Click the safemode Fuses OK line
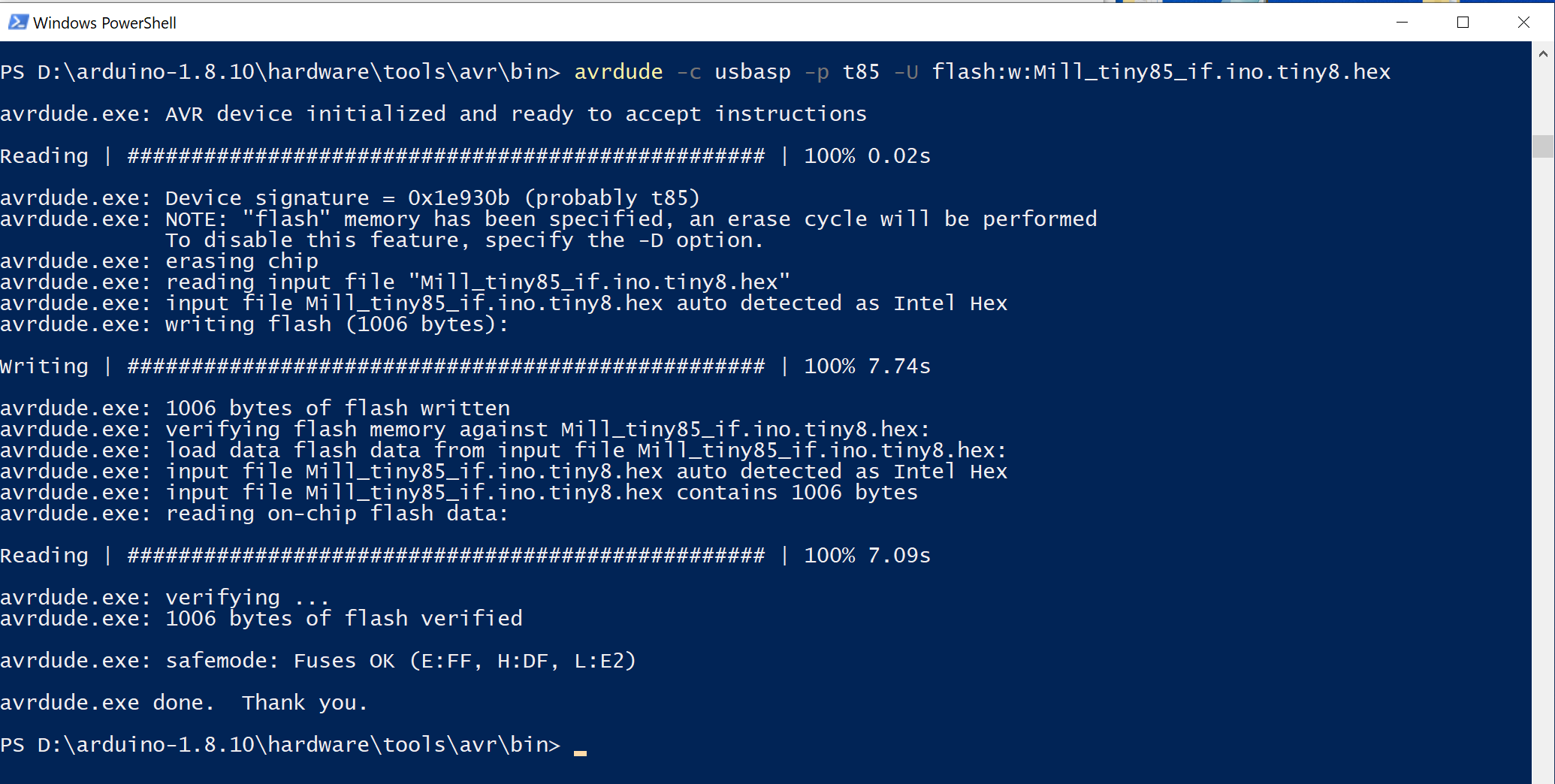Viewport: 1555px width, 784px height. pos(318,661)
